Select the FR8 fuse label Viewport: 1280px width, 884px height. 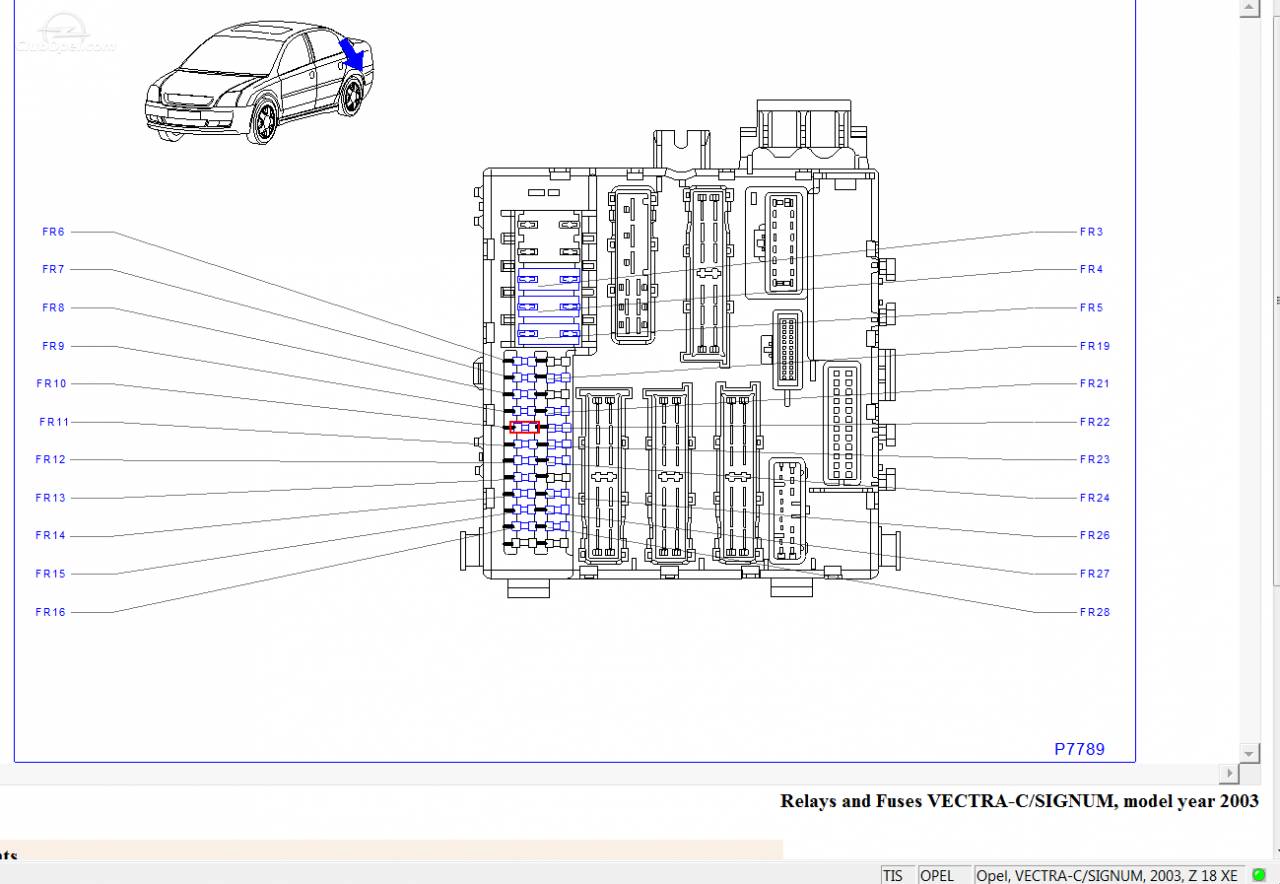(53, 308)
